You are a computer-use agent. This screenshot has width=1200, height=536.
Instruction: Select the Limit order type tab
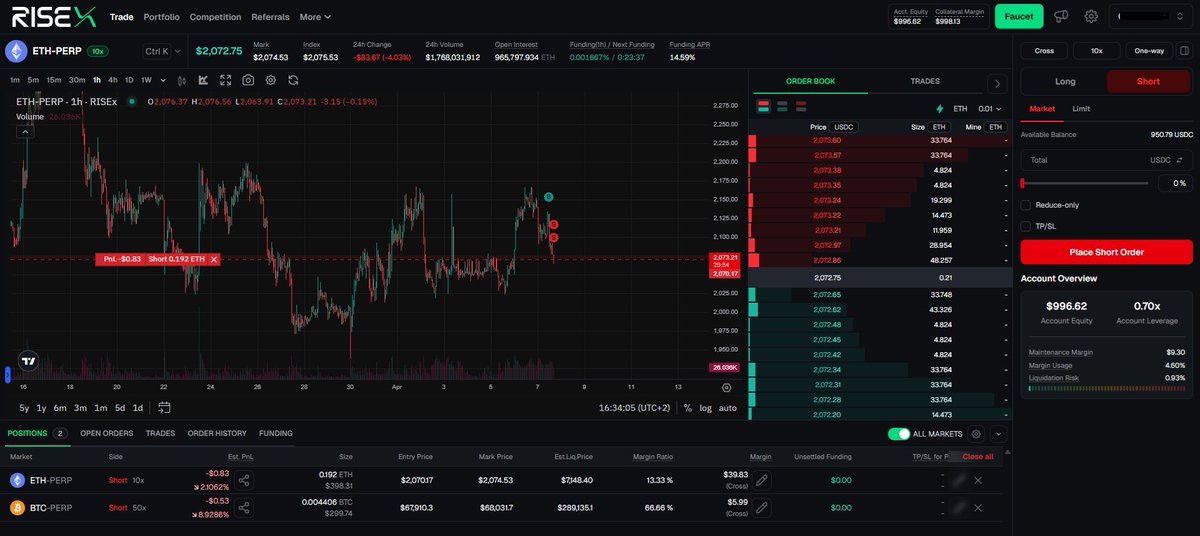[x=1081, y=108]
